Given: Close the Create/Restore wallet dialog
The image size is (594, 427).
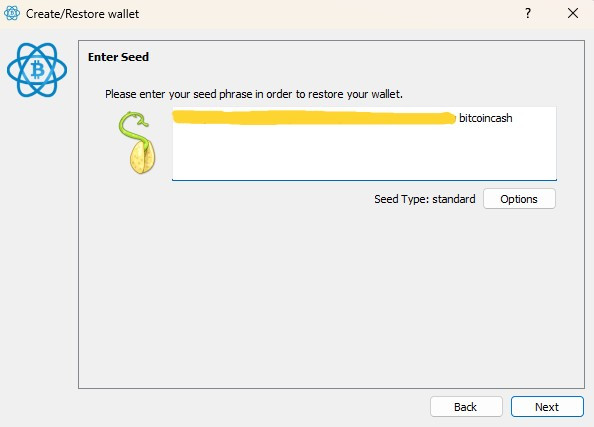Looking at the screenshot, I should coord(573,14).
